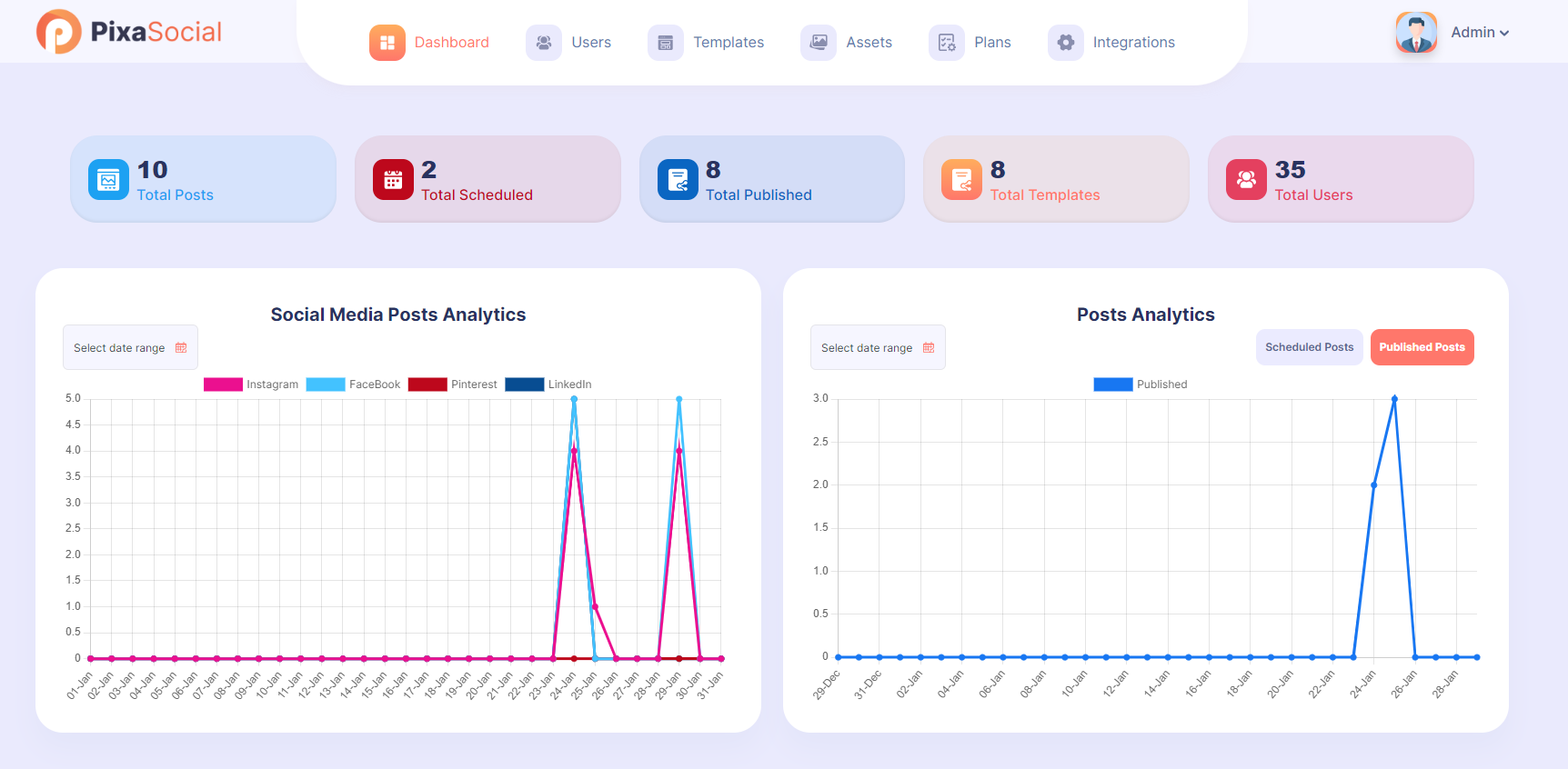
Task: Open the Admin dropdown menu
Action: pyautogui.click(x=1480, y=33)
